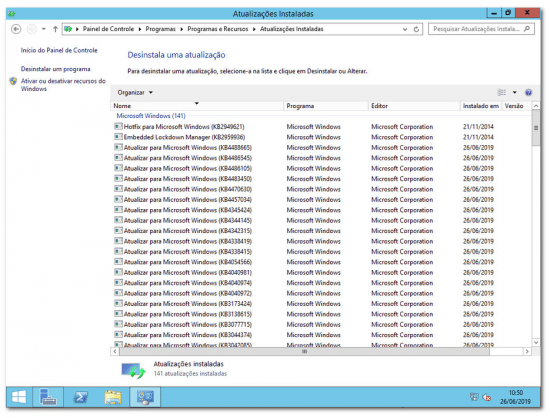Click the icon of the KB4040974 row
Screen dimensions: 550x418
click(118, 283)
